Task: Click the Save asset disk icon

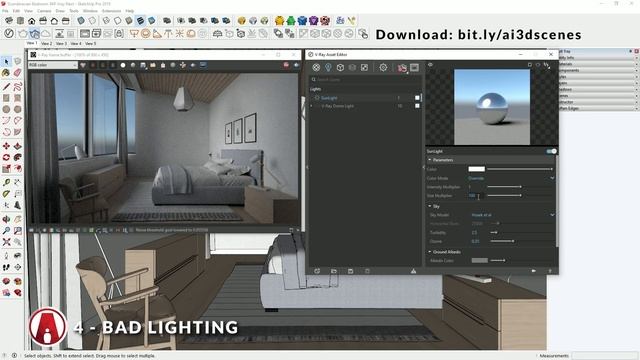Action: 350,271
